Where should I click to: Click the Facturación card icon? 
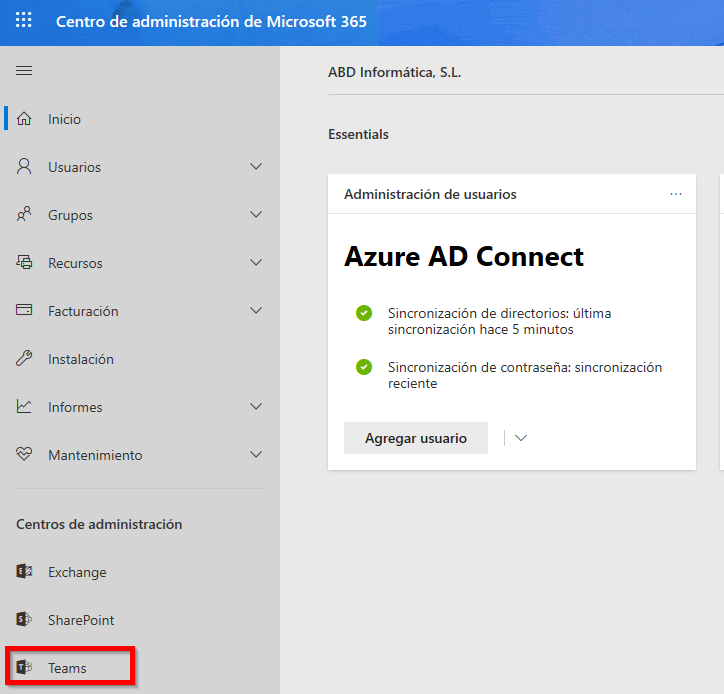coord(24,310)
